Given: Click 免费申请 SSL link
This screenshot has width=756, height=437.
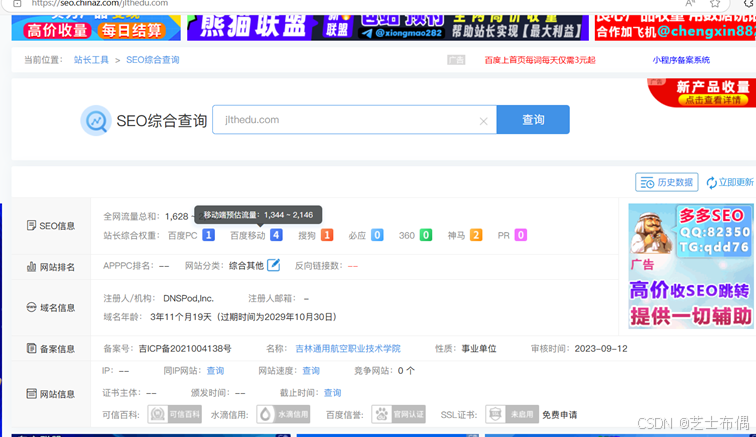Looking at the screenshot, I should [559, 415].
